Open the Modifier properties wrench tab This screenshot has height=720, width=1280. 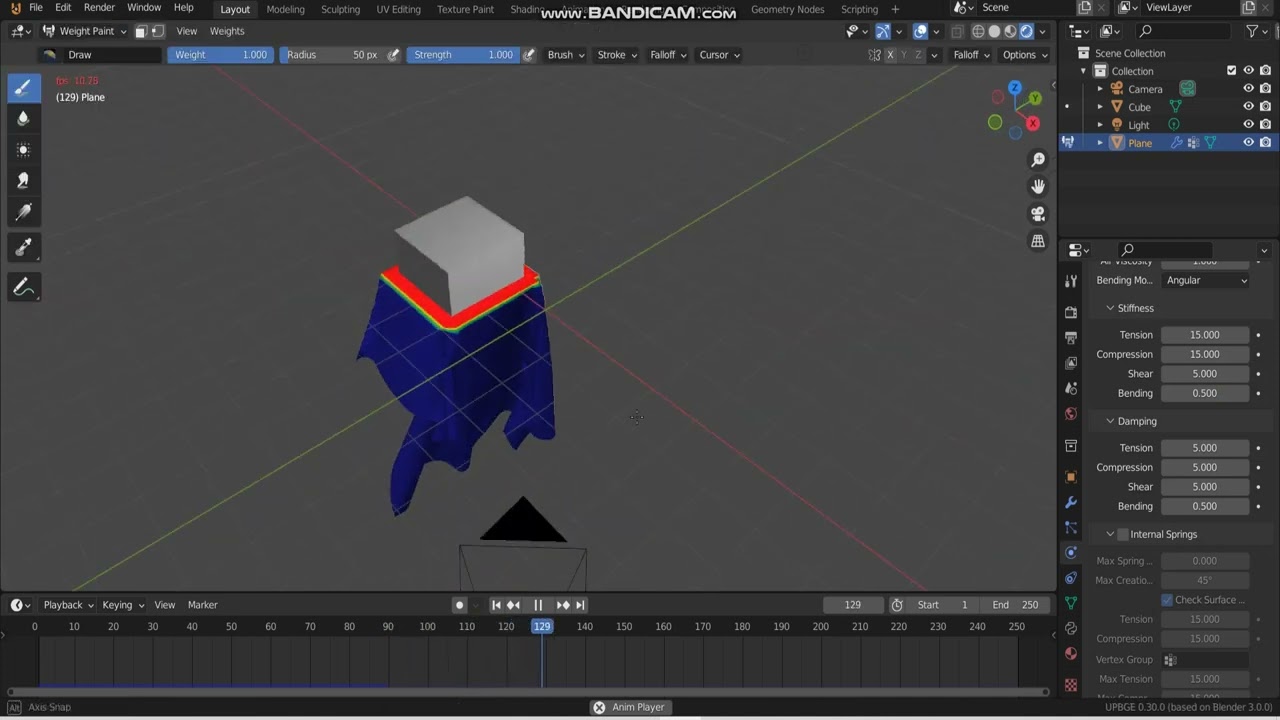tap(1071, 502)
